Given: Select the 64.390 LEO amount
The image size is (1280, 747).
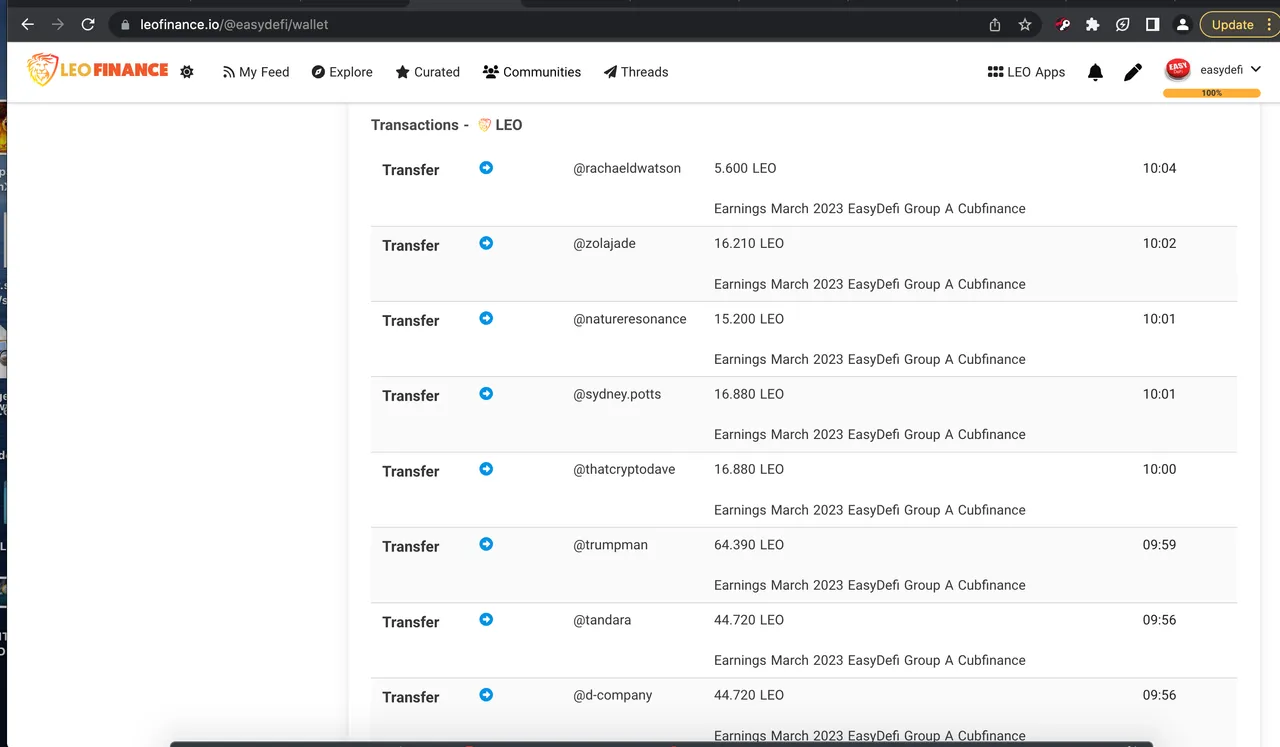Looking at the screenshot, I should tap(749, 545).
